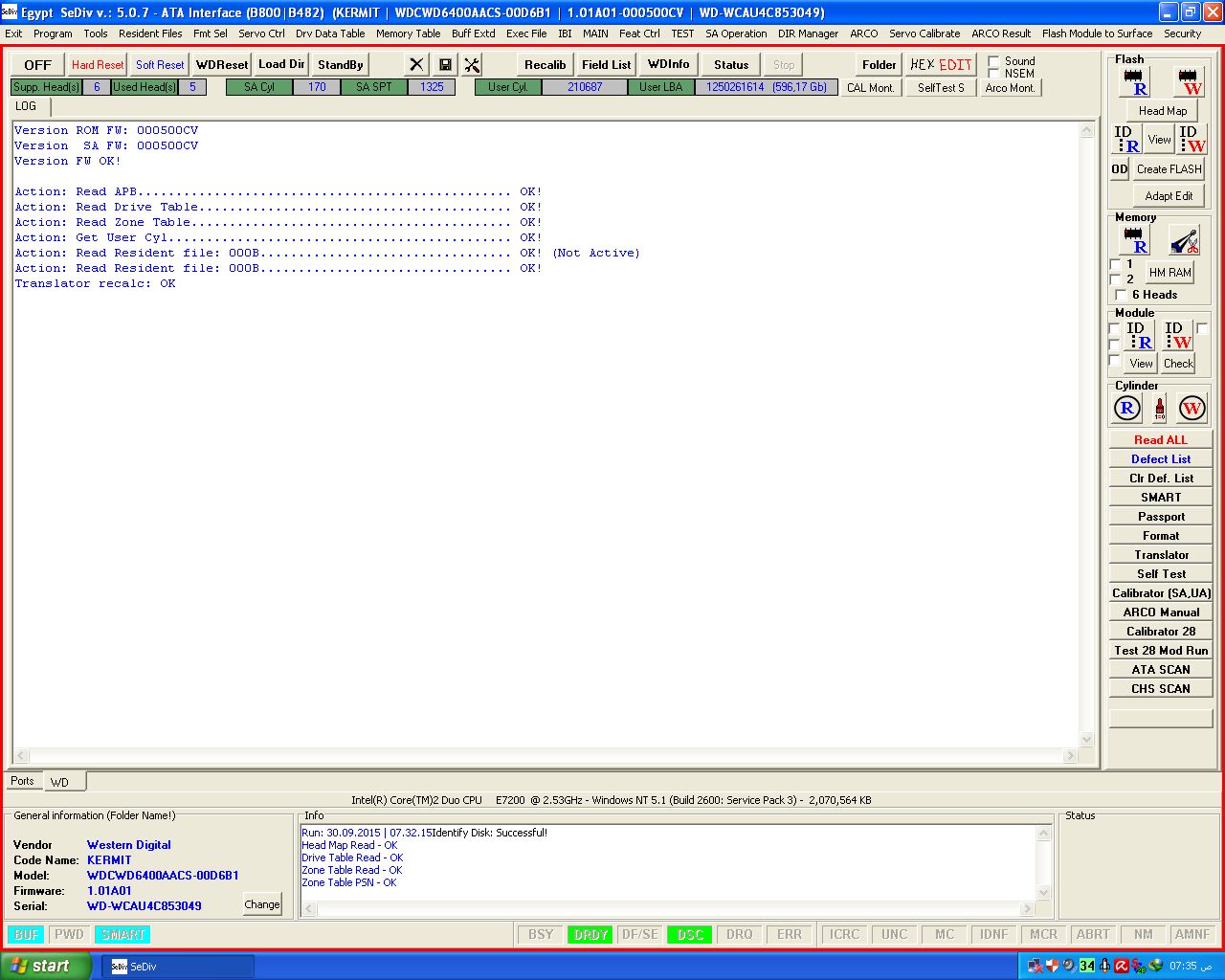Click the Create FLASH button
The height and width of the screenshot is (980, 1225).
(1169, 169)
